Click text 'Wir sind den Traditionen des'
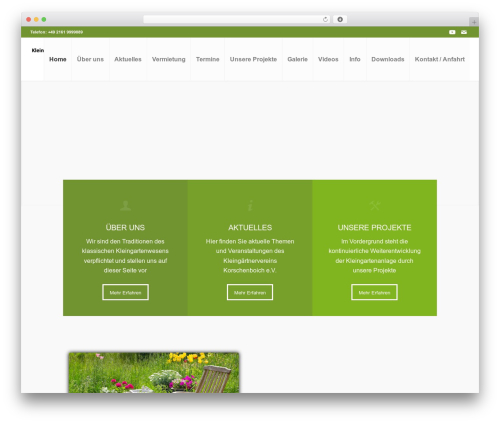Image resolution: width=500 pixels, height=423 pixels. pos(125,241)
